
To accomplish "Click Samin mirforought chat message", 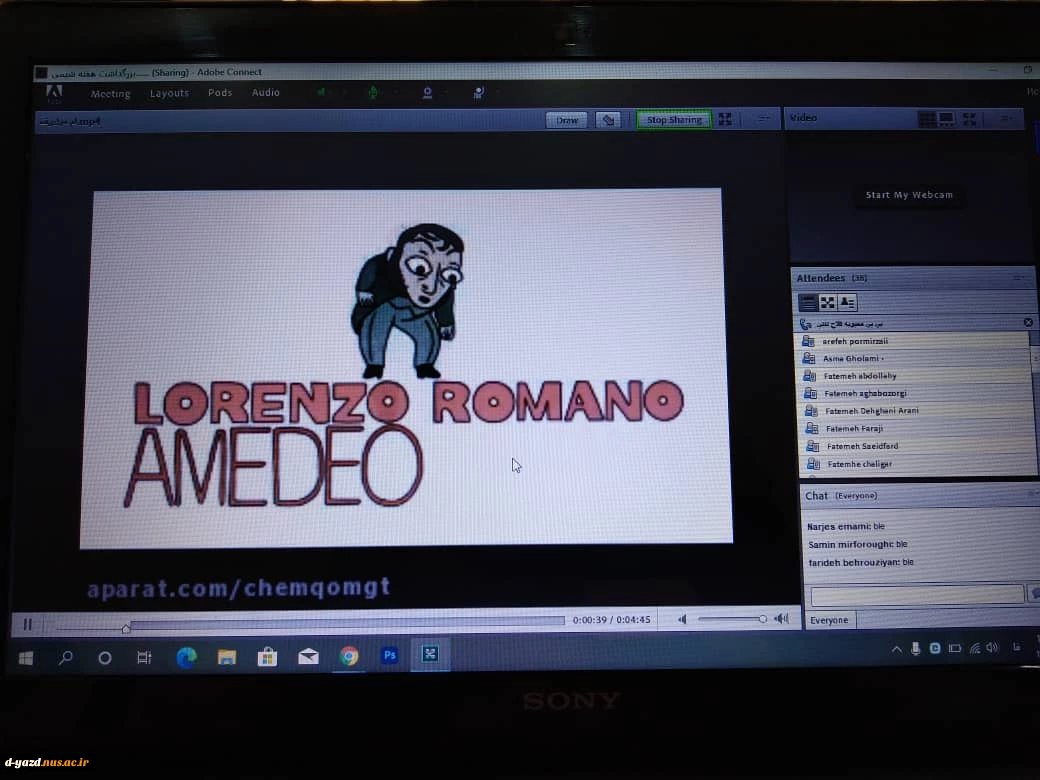I will coord(858,545).
